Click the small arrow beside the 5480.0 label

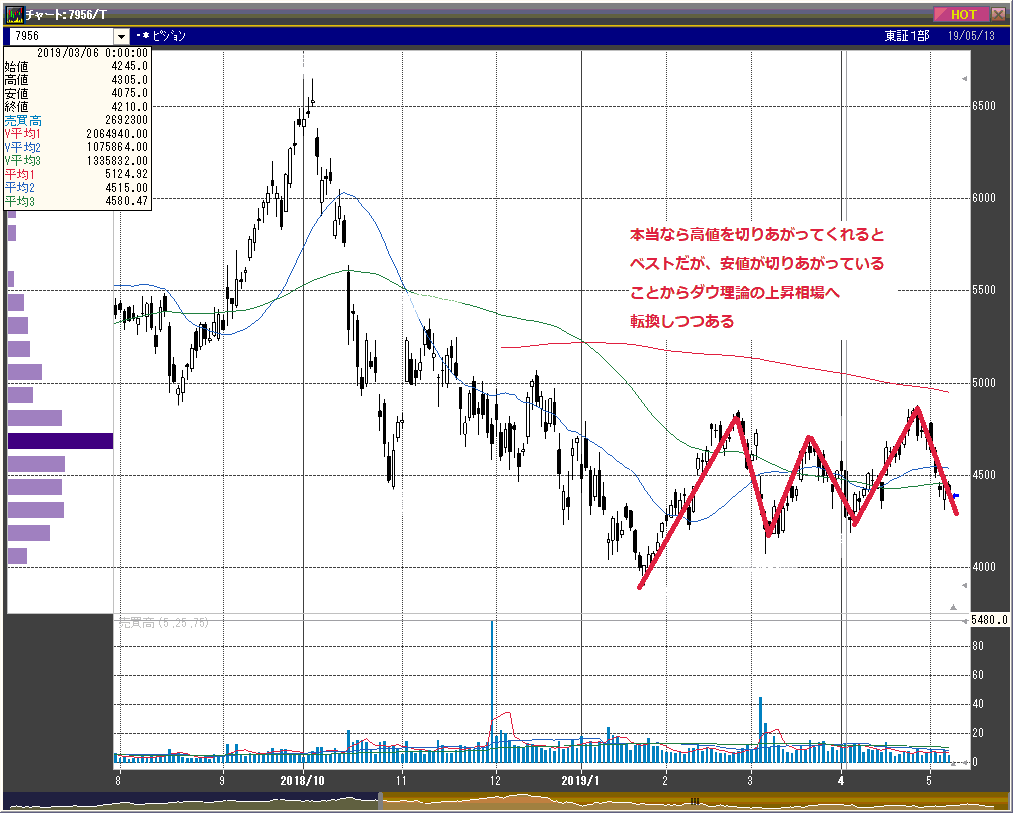point(964,620)
